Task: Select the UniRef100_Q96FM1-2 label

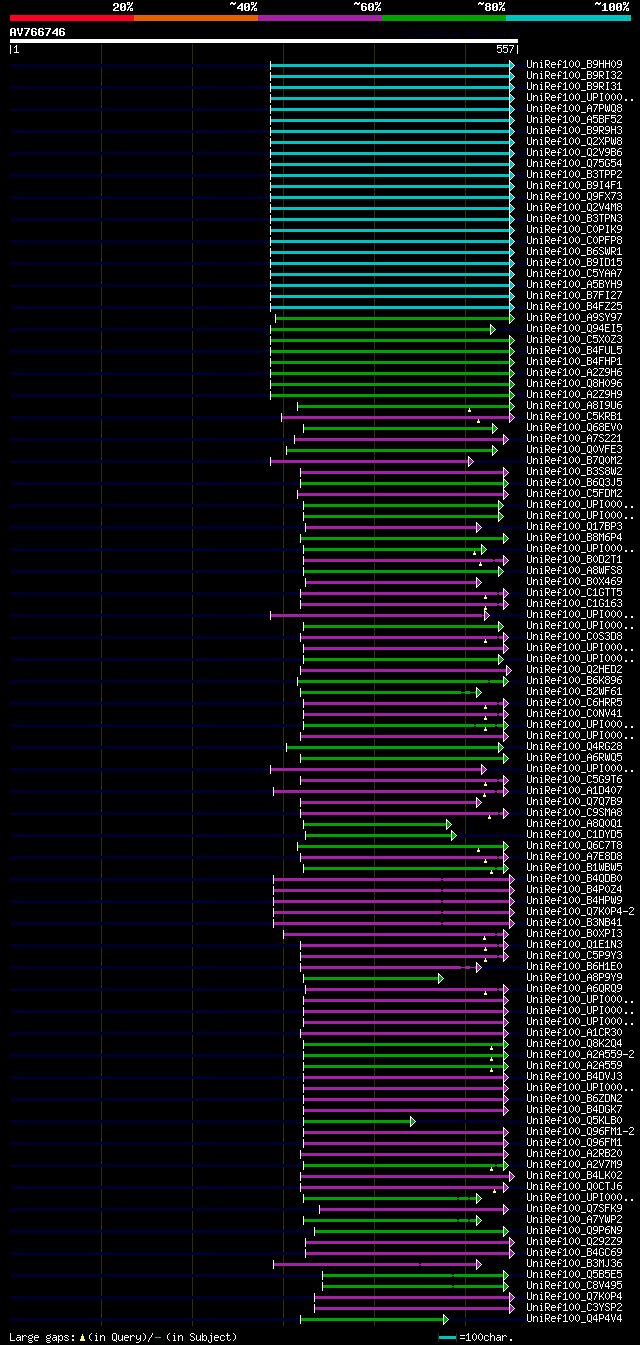Action: pyautogui.click(x=581, y=1132)
